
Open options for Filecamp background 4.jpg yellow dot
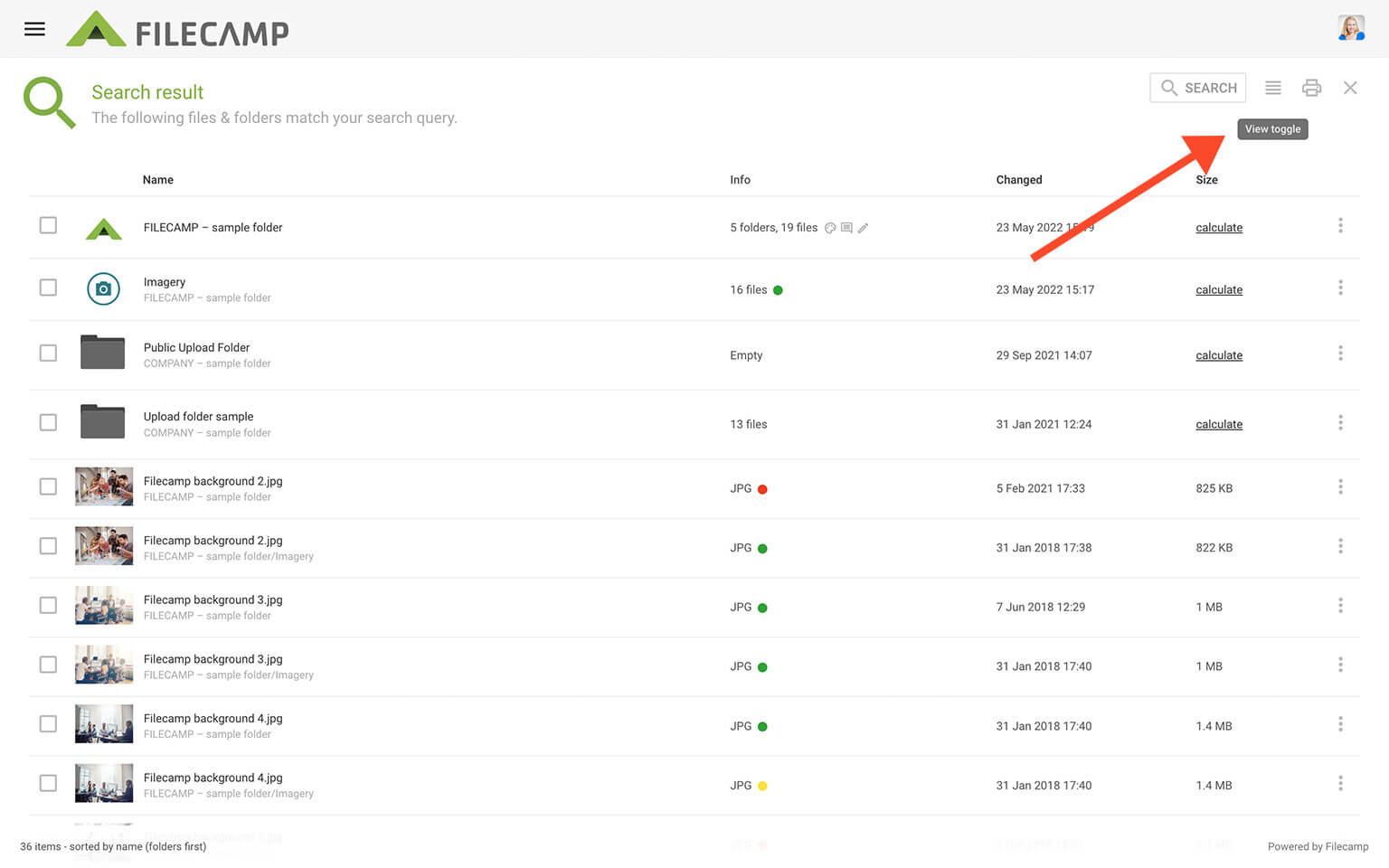click(1340, 783)
